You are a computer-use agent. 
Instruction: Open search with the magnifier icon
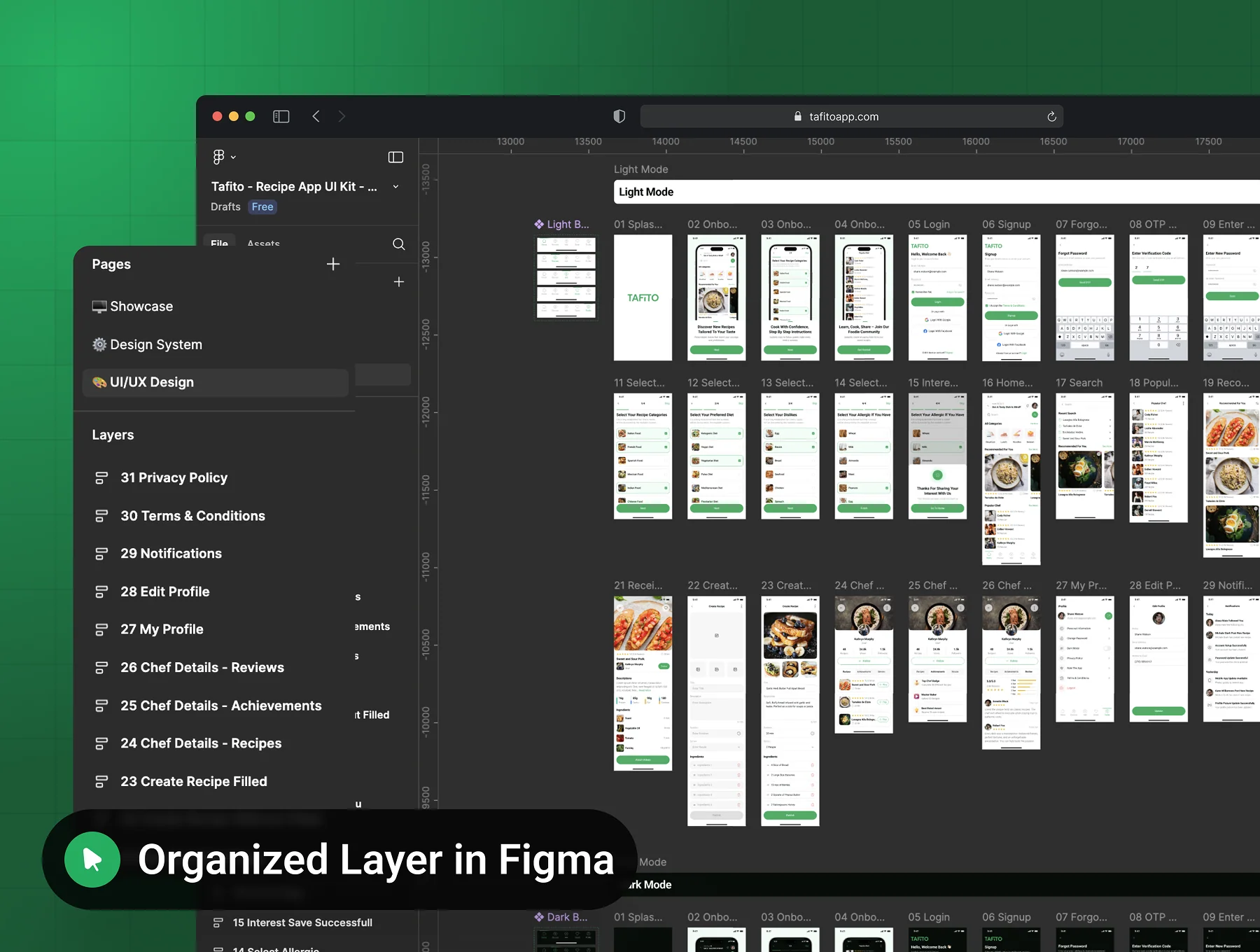coord(399,244)
